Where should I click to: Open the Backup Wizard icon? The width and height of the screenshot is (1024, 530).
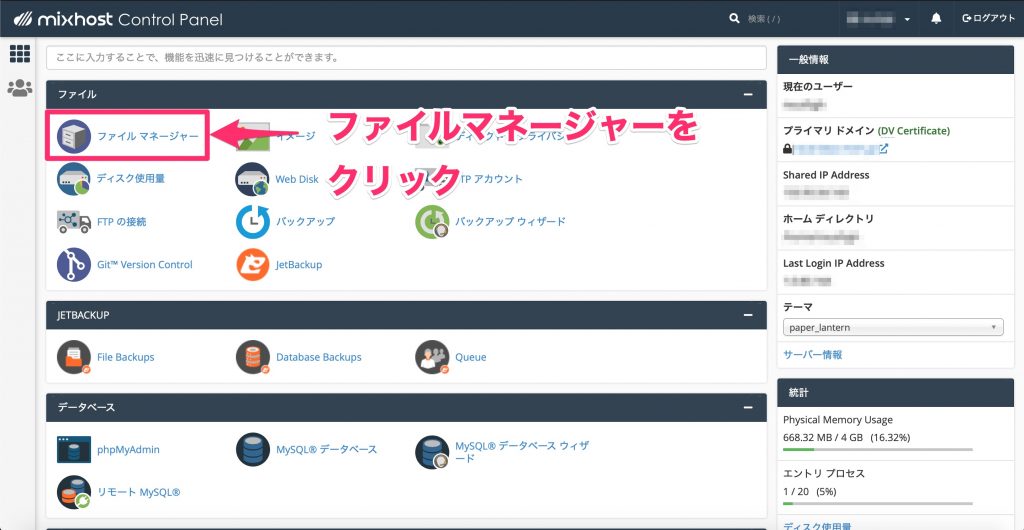[432, 221]
